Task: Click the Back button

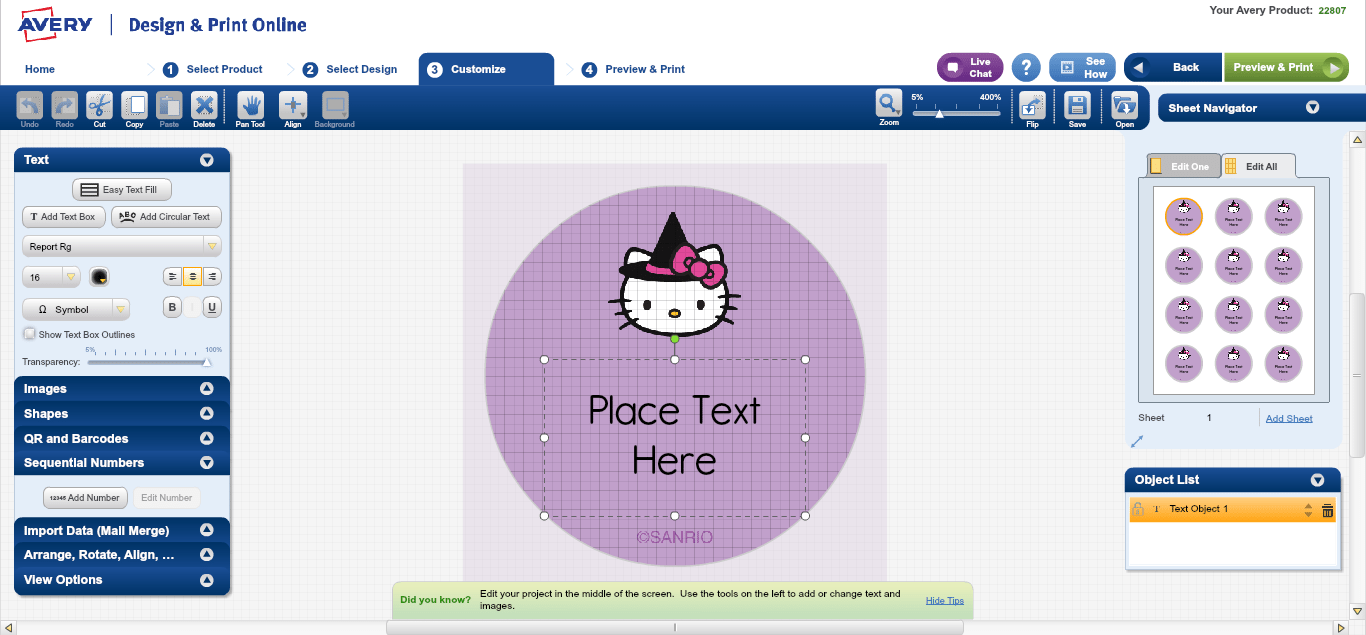Action: point(1173,67)
